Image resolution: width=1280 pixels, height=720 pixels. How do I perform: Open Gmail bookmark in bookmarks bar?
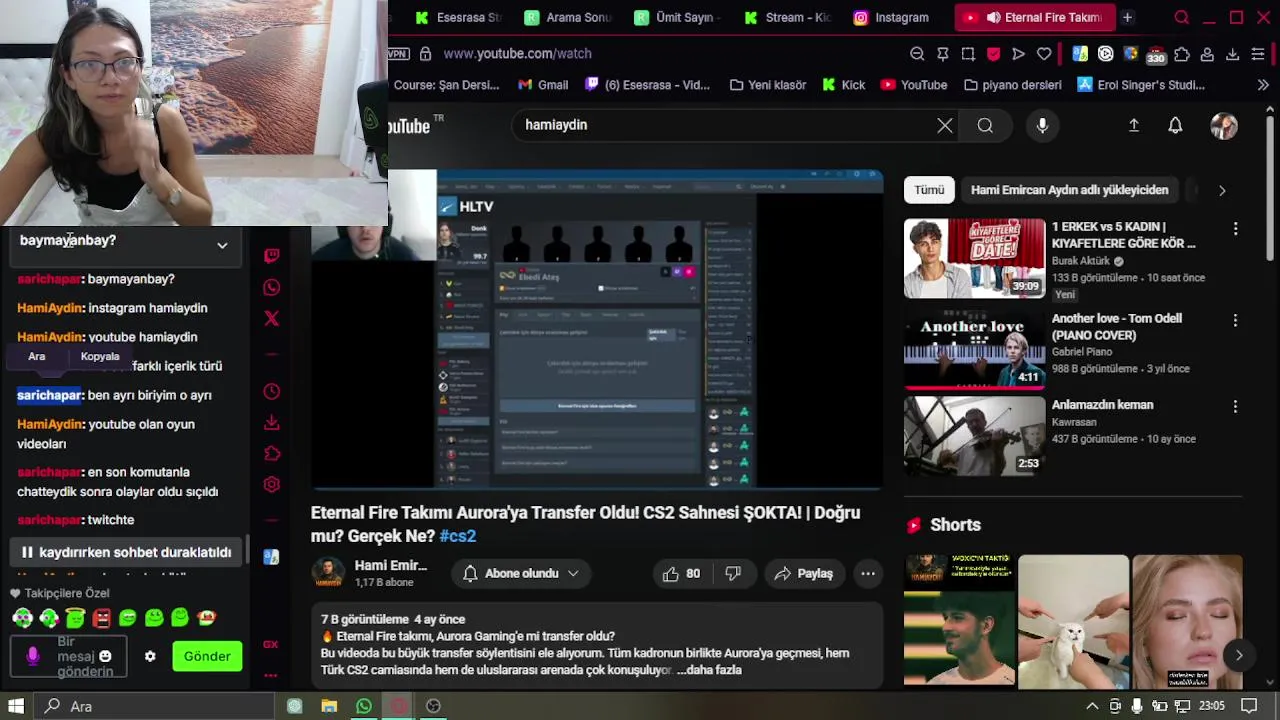tap(542, 85)
